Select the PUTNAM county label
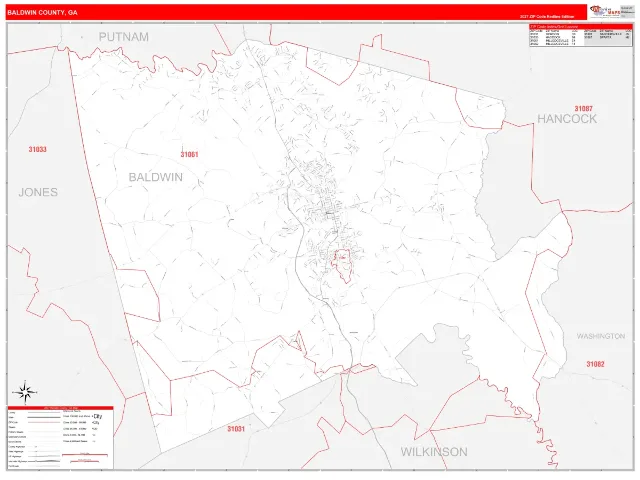Image resolution: width=640 pixels, height=480 pixels. [124, 37]
